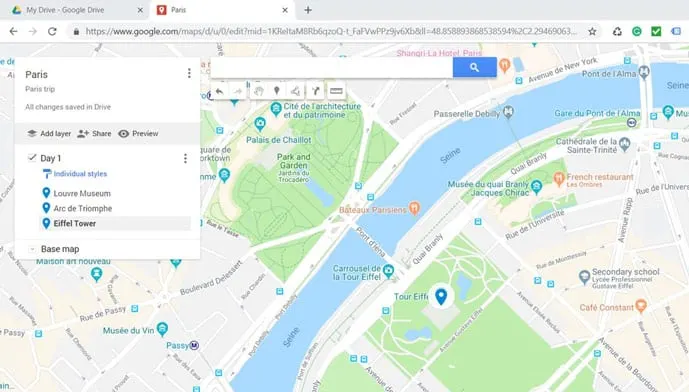This screenshot has width=689, height=392.
Task: Click the browser forward arrow
Action: click(33, 31)
